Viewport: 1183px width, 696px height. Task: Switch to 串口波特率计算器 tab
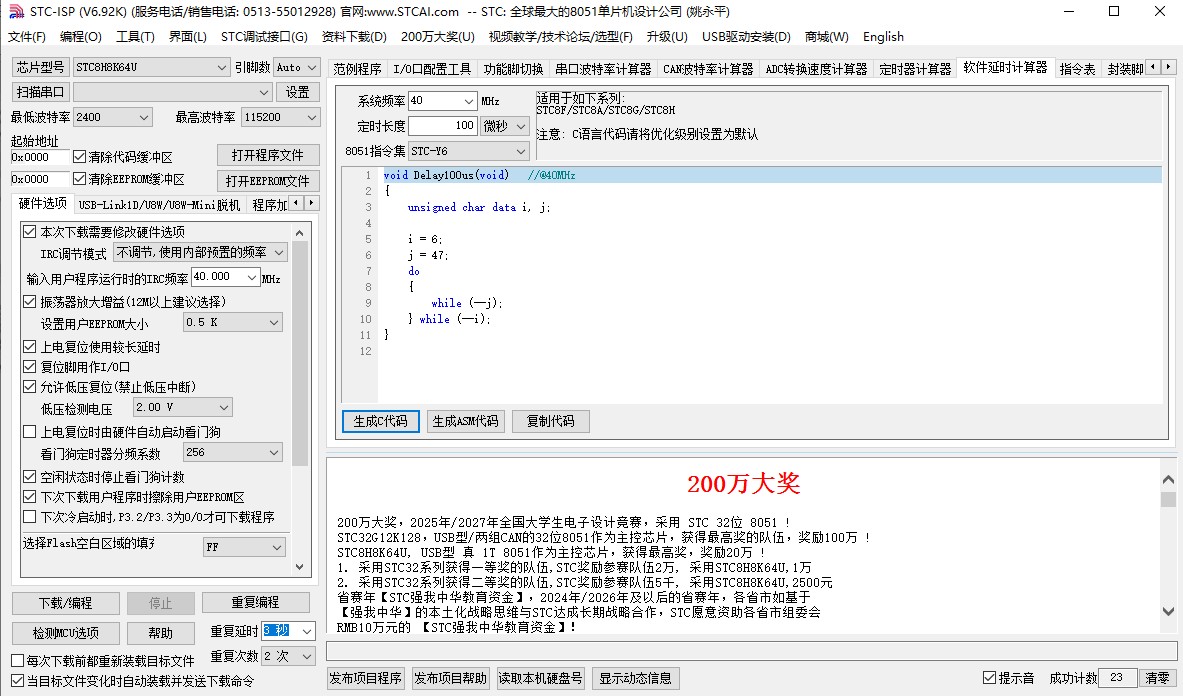[x=603, y=69]
